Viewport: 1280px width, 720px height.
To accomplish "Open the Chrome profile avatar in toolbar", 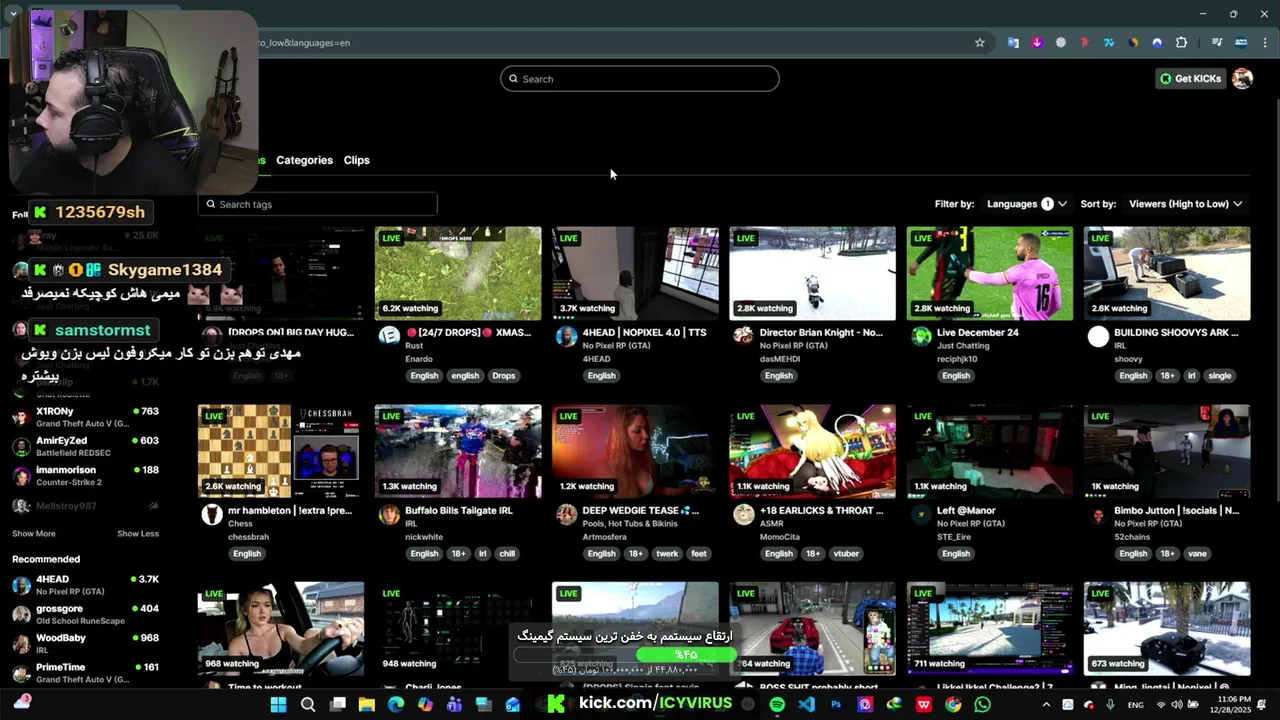I will click(1241, 43).
